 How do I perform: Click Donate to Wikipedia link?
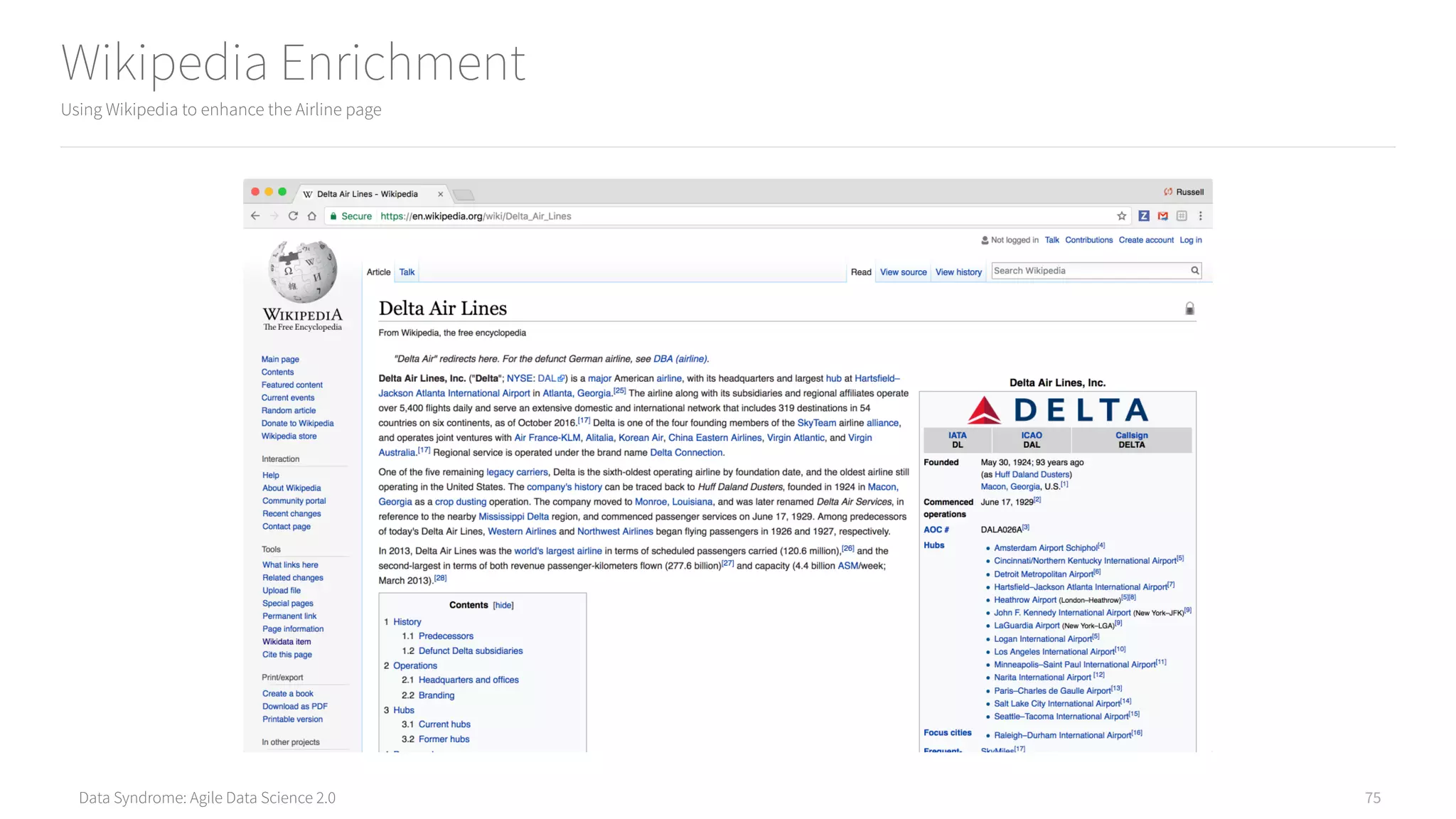coord(297,424)
